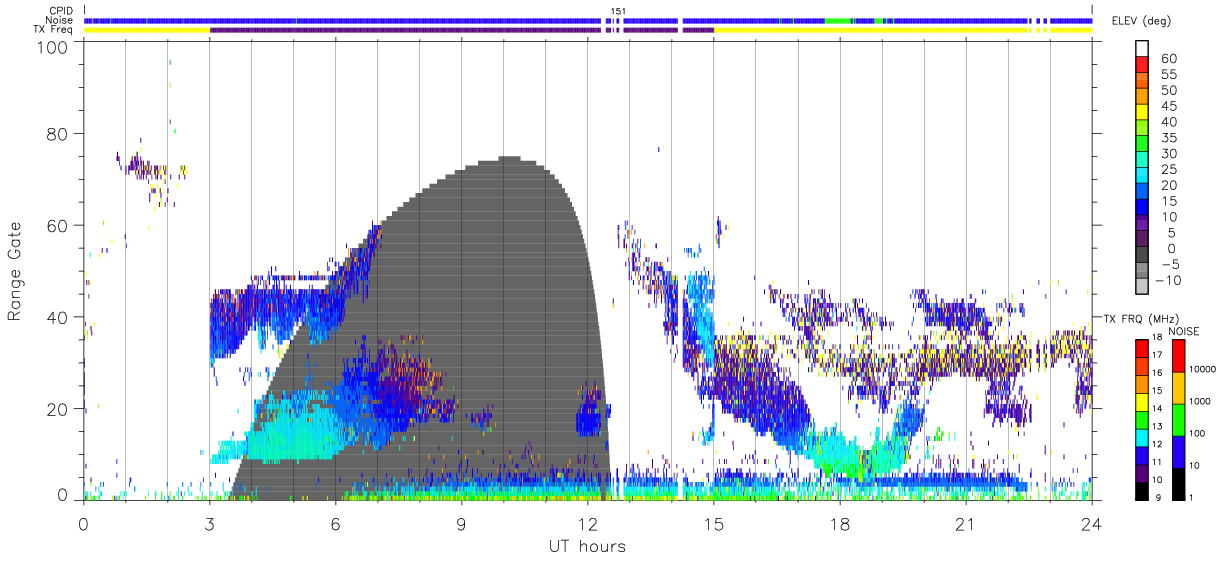Click the light gray bottom swatch of ELEV bar
1228x567 pixels.
[1143, 284]
